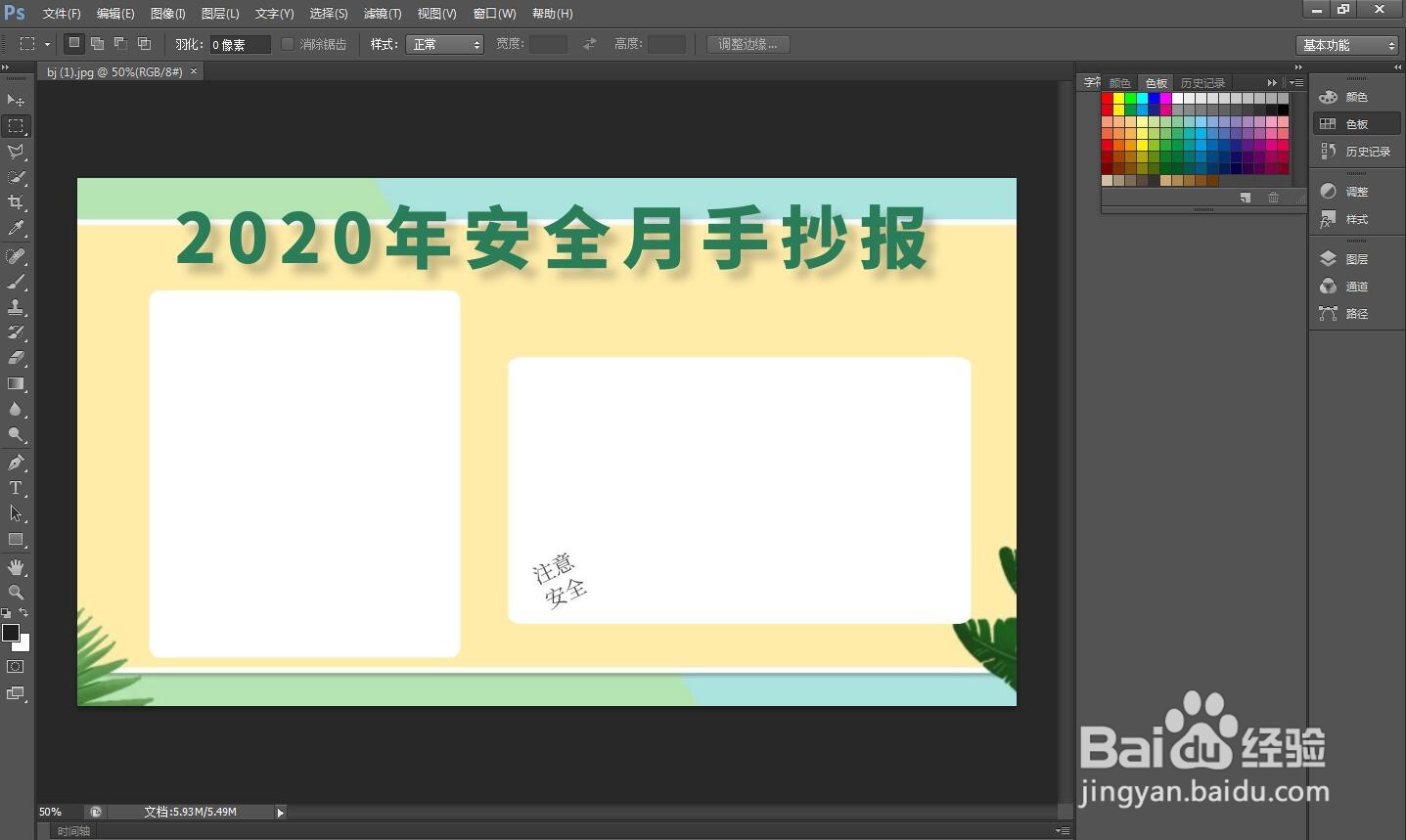Open the 调整 (Adjustments) panel
The image size is (1406, 840).
point(1356,191)
